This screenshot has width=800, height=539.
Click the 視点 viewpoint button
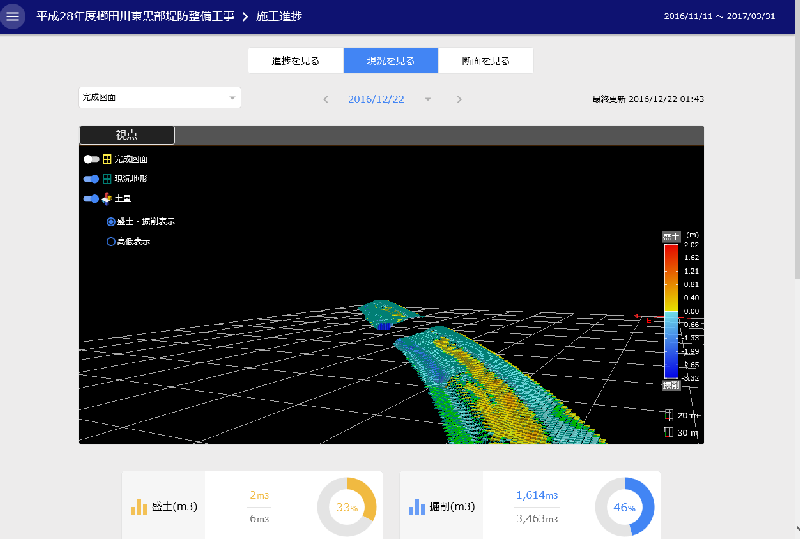pos(127,135)
